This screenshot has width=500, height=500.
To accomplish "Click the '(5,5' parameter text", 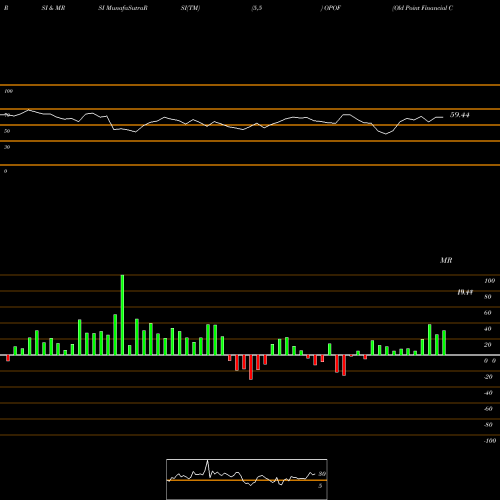I will click(x=257, y=8).
